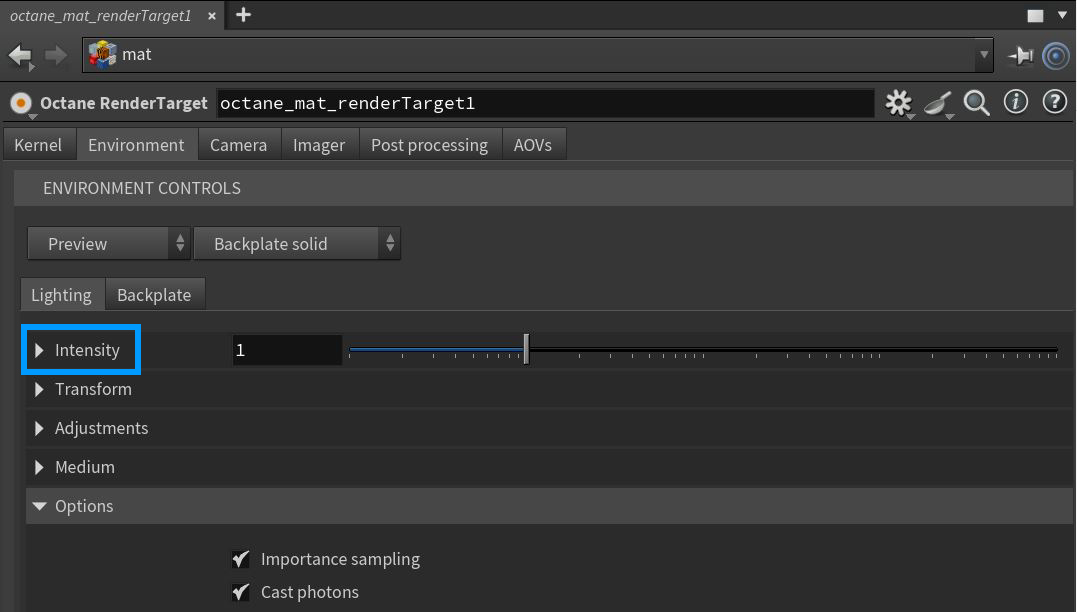Disable the Importance sampling checkbox
The height and width of the screenshot is (612, 1077).
coord(240,559)
